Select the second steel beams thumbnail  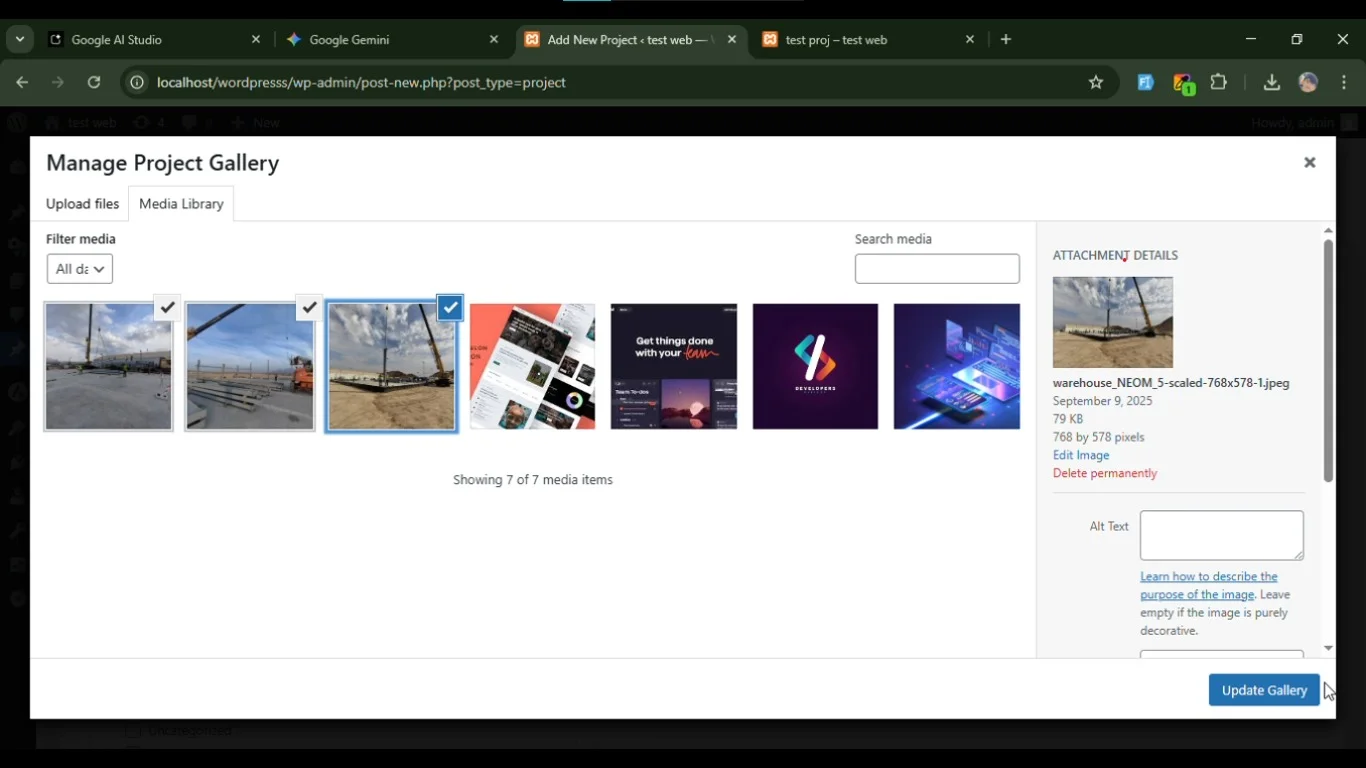point(250,367)
